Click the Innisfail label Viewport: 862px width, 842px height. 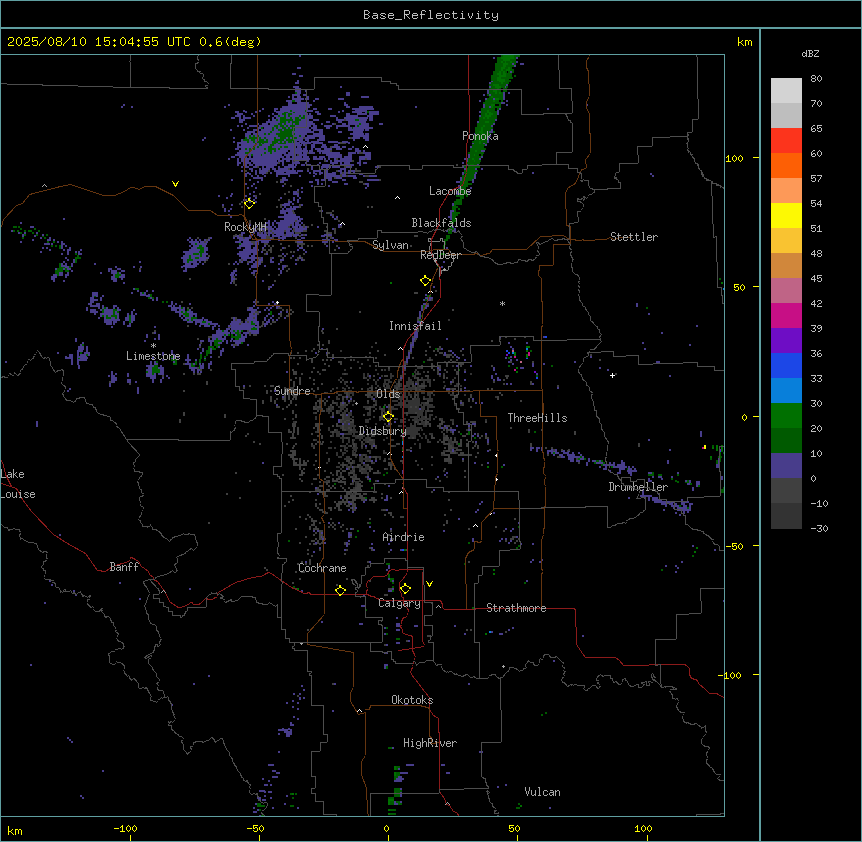pyautogui.click(x=415, y=326)
